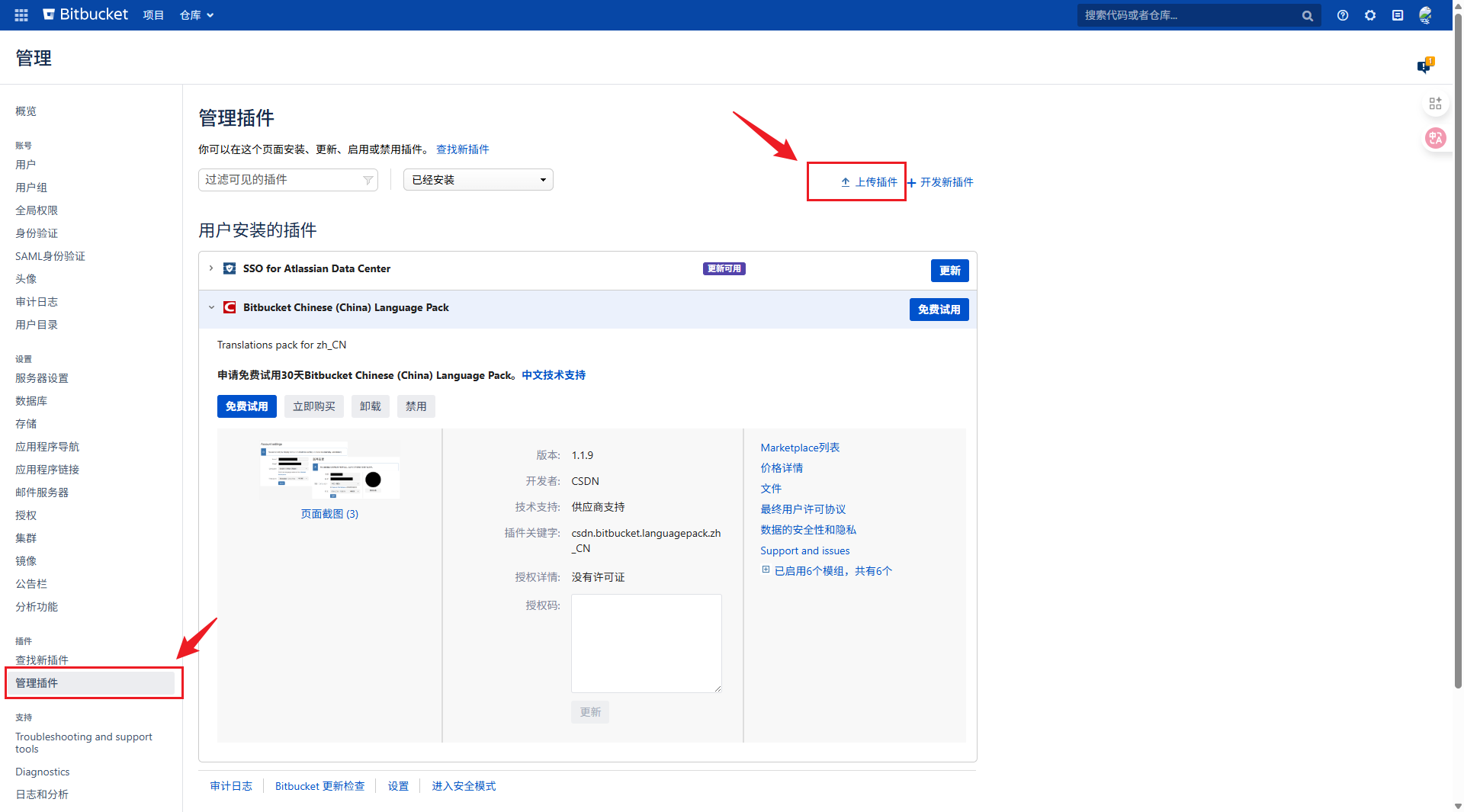
Task: Open the 页面截图 thumbnail preview
Action: (329, 470)
